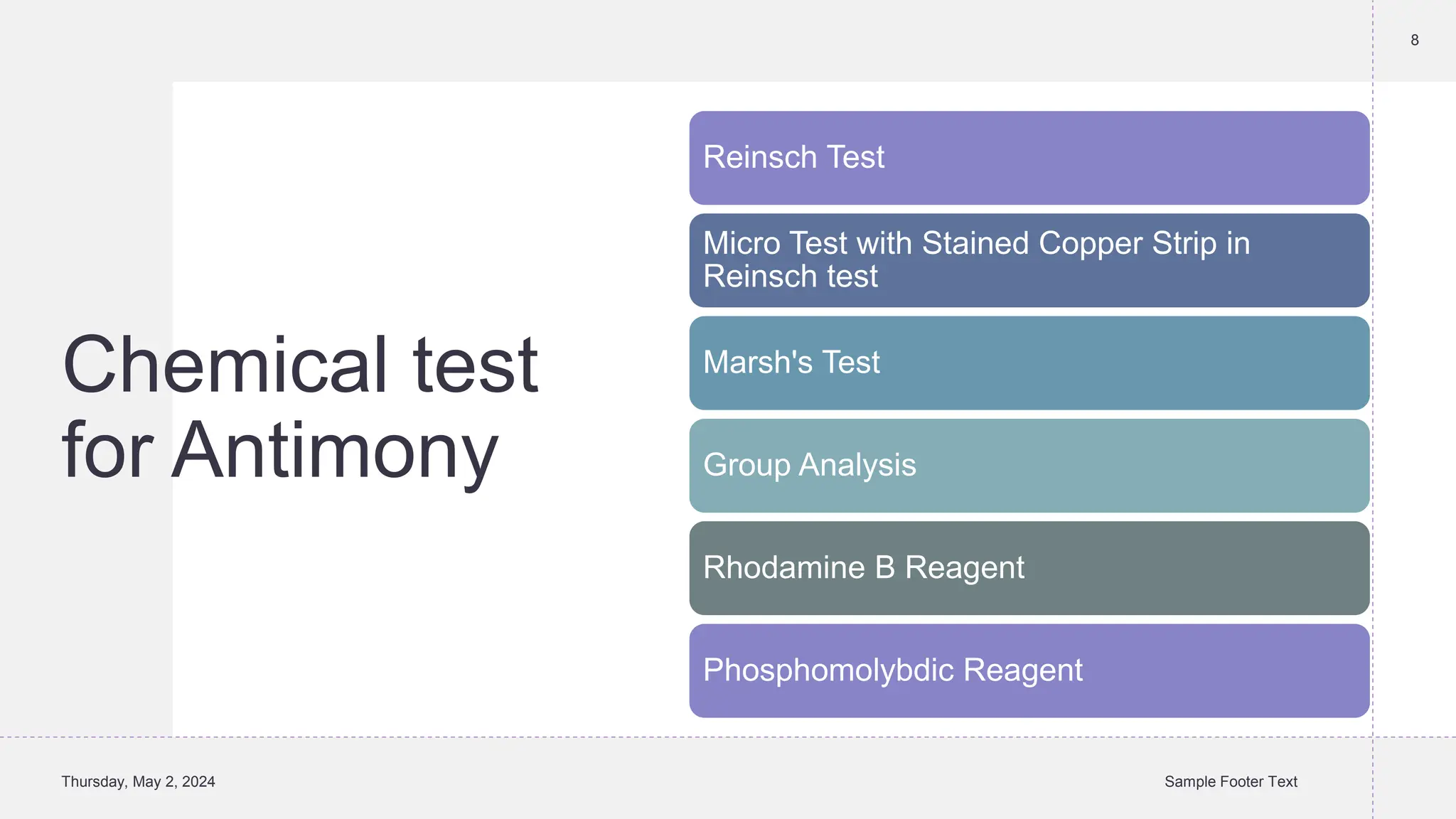Click the word 'Chemical' in the title
The image size is (1456, 819).
[x=225, y=365]
